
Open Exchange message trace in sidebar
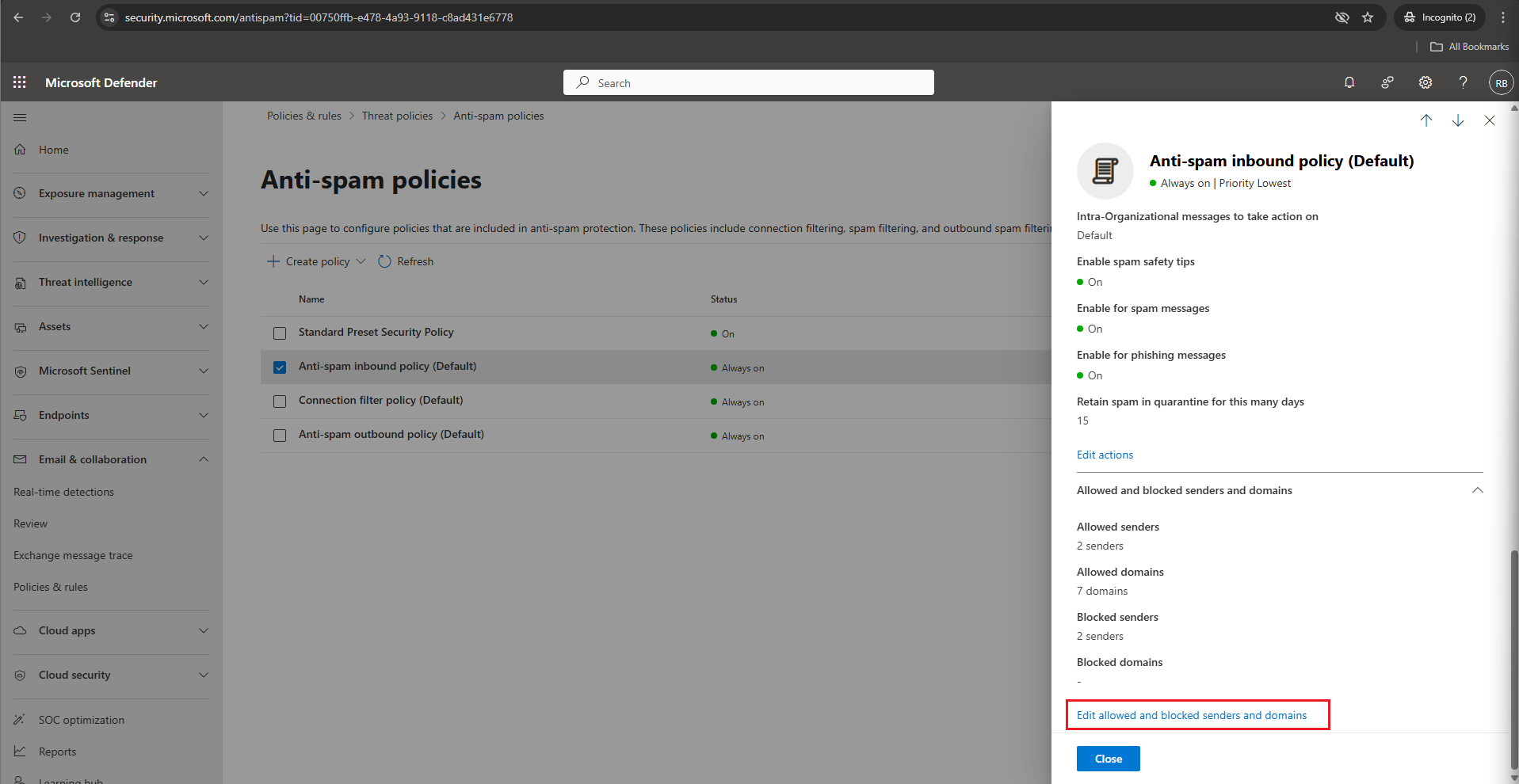pos(73,555)
